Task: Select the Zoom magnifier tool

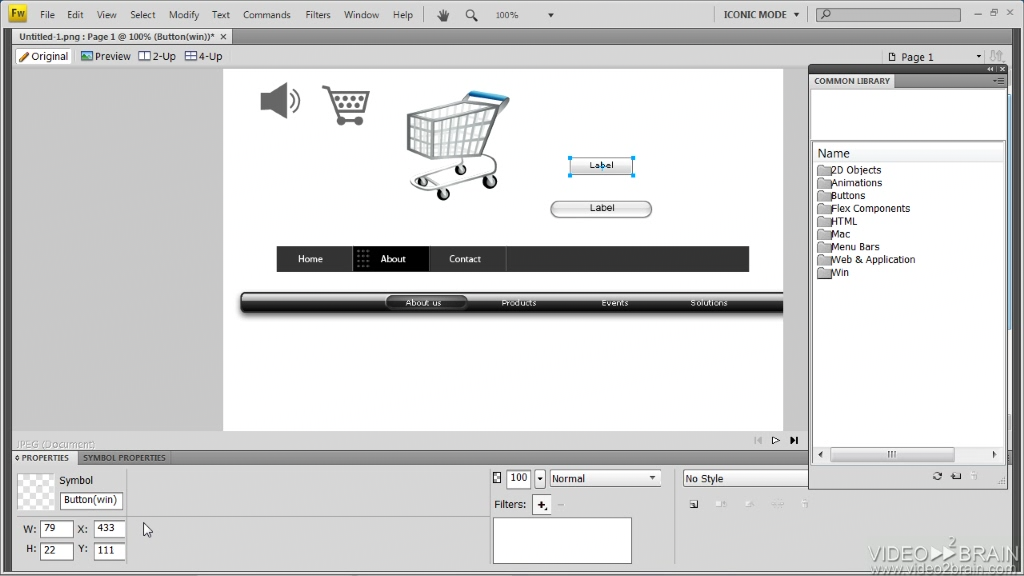Action: (471, 15)
